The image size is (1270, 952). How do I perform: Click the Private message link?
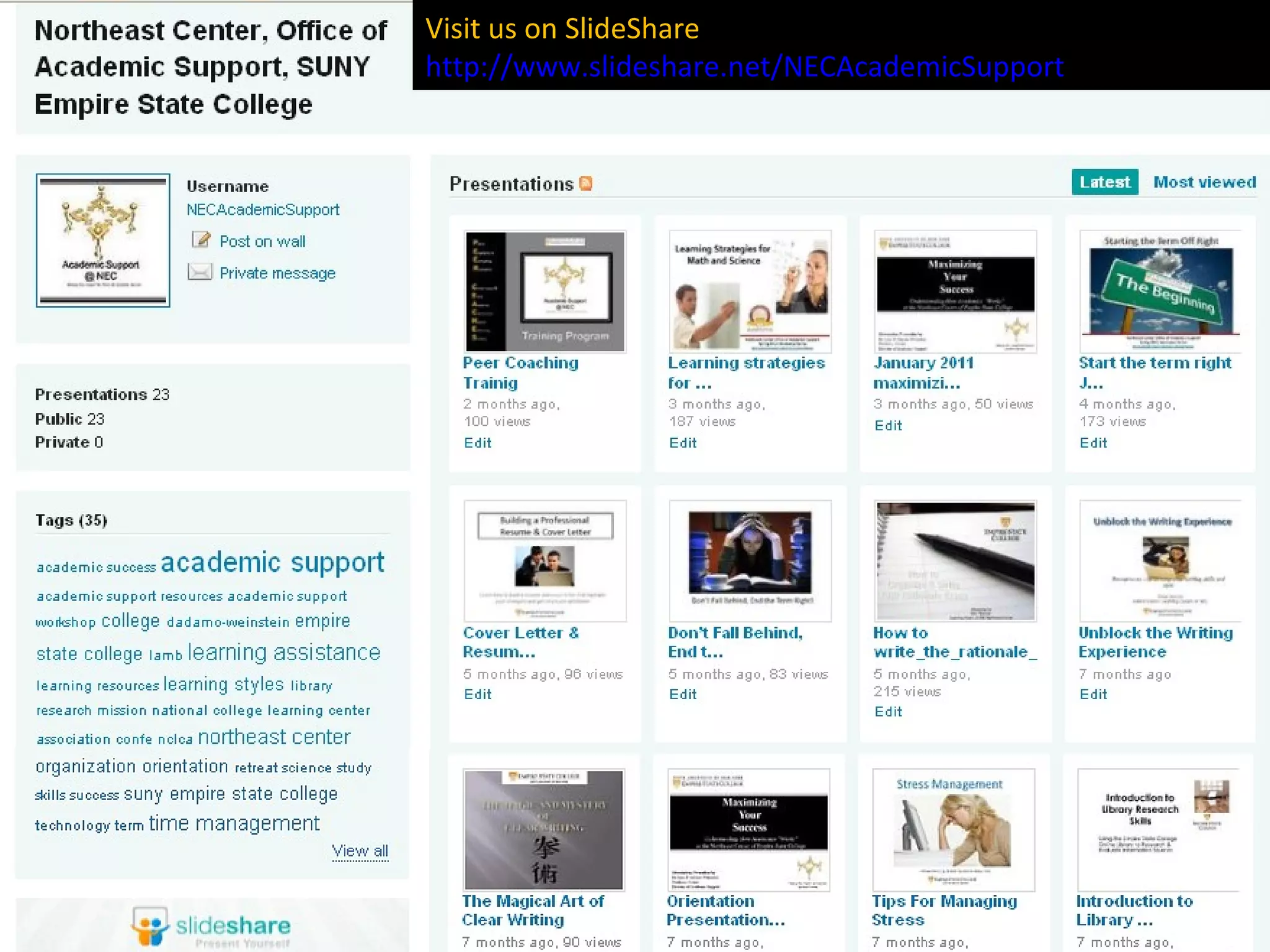pyautogui.click(x=277, y=273)
